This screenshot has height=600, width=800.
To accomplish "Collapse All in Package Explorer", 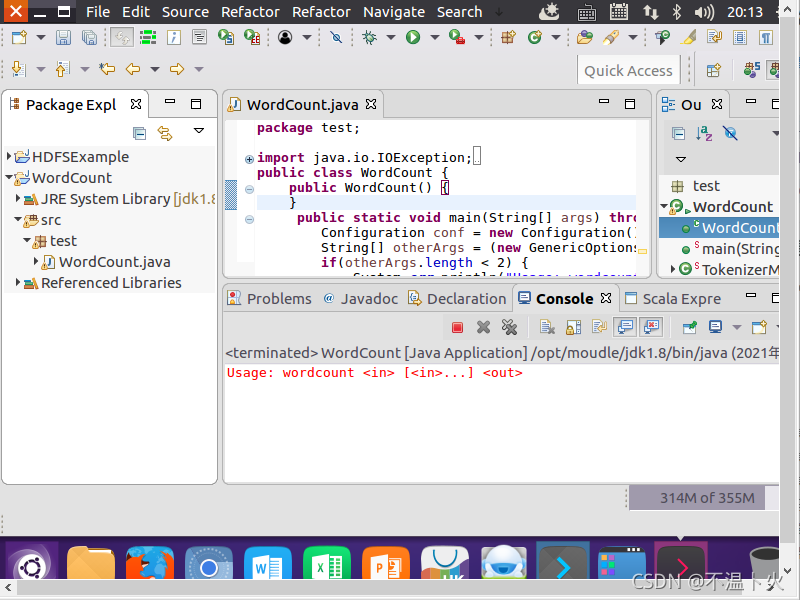I will point(139,134).
